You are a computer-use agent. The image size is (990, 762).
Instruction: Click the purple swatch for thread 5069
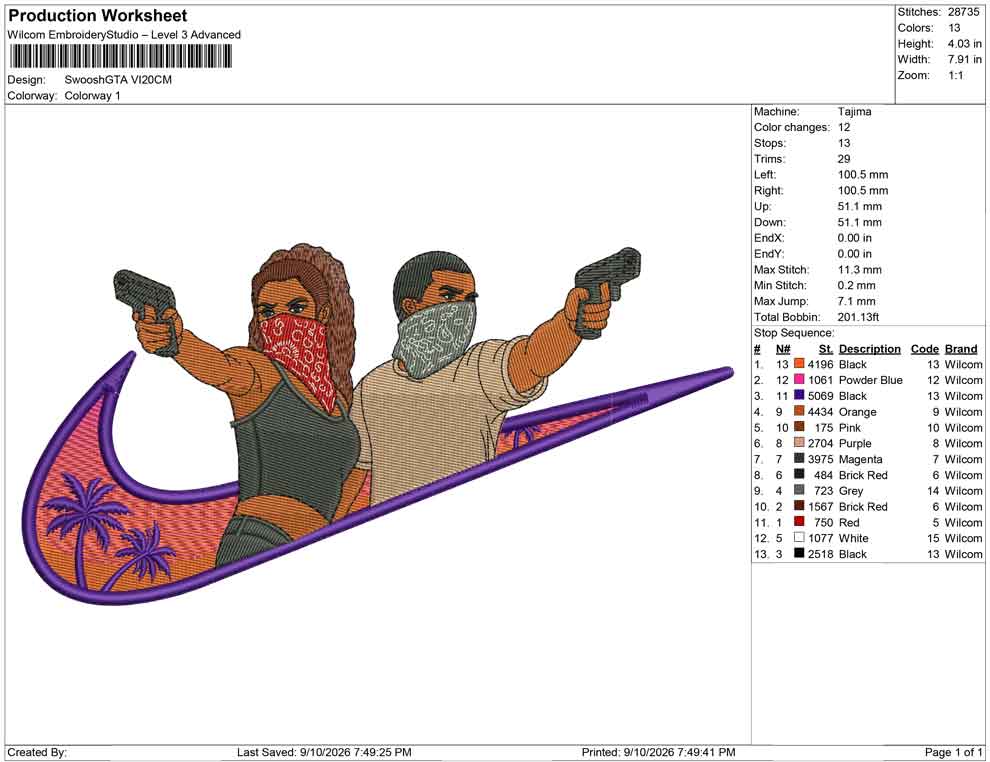point(799,396)
